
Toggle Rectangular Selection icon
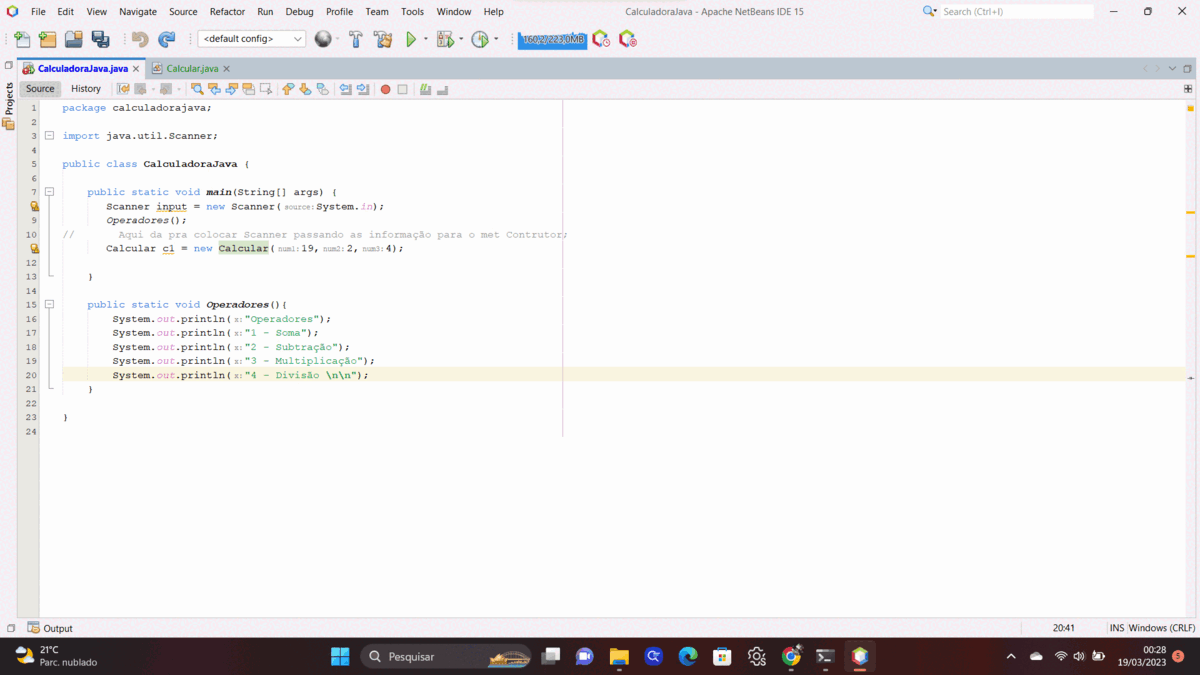[266, 89]
